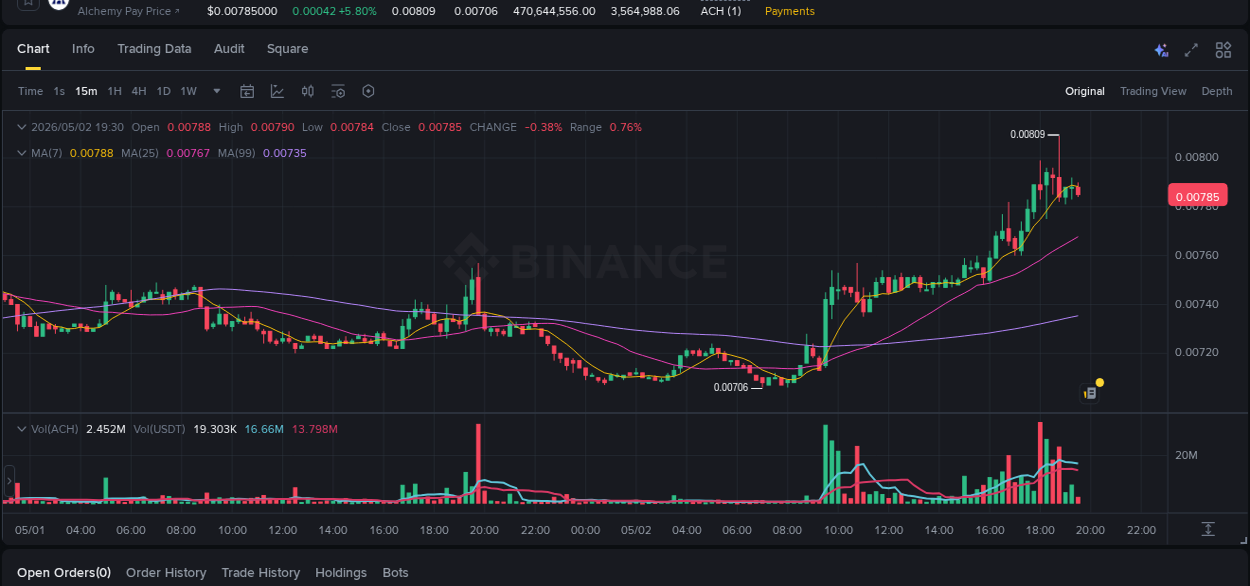Follow the Alchemy Pay Price link
Image resolution: width=1250 pixels, height=586 pixels.
pos(129,11)
